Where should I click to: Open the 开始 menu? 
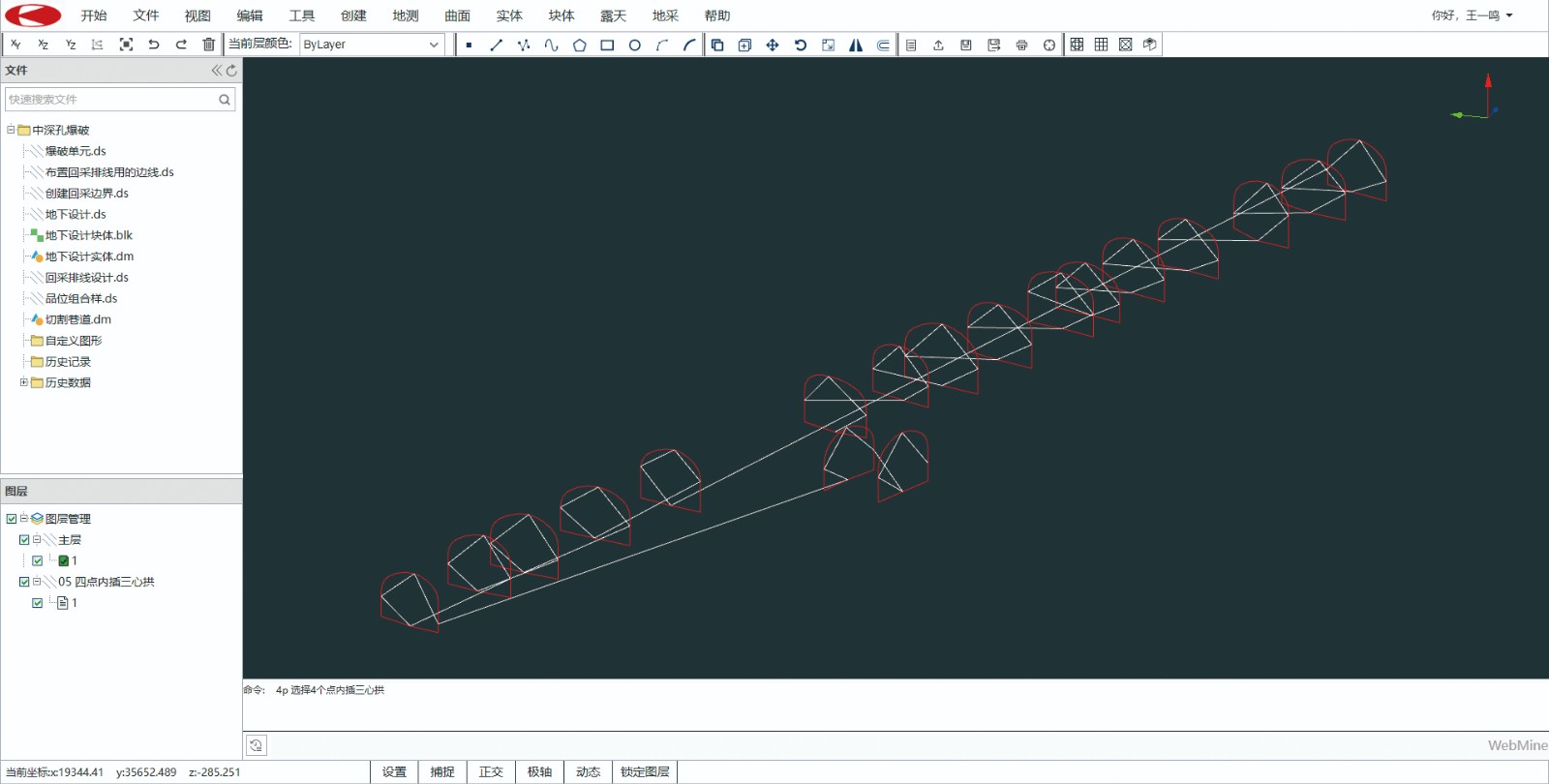coord(94,15)
